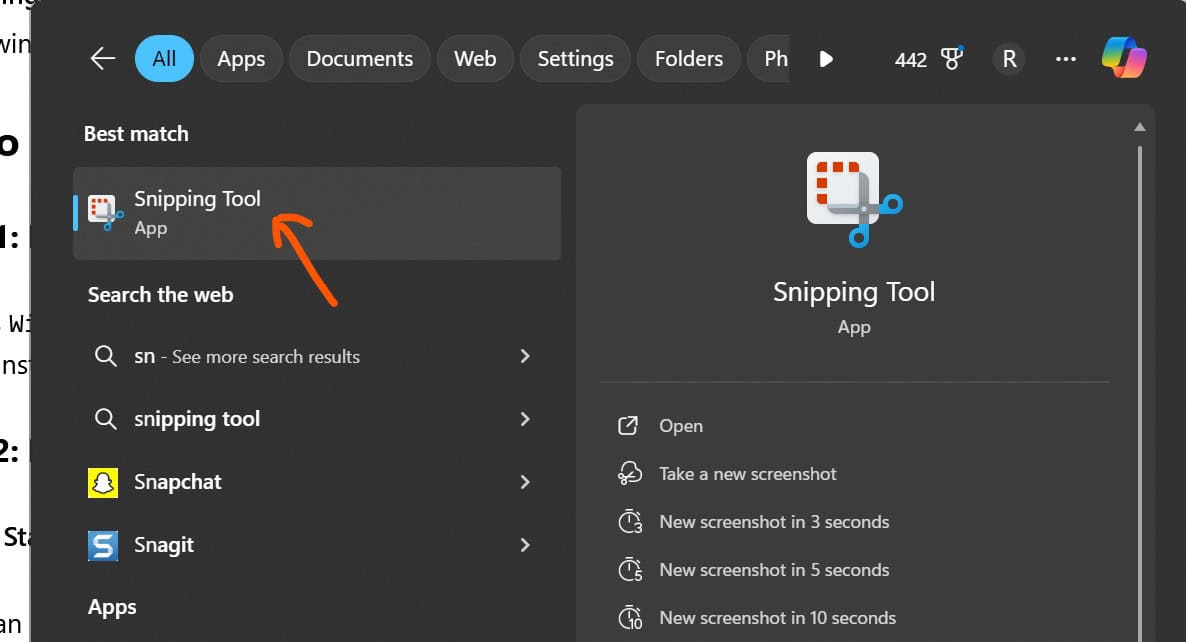Expand the Snagit result chevron
The width and height of the screenshot is (1186, 642).
525,544
